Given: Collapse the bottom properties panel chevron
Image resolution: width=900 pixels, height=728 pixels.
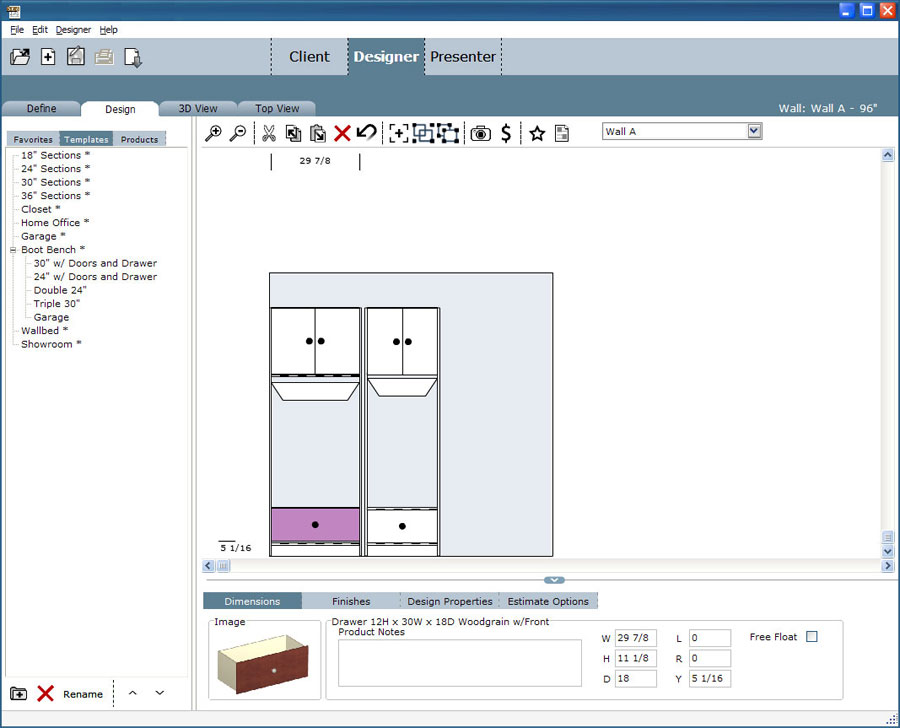Looking at the screenshot, I should tap(555, 580).
